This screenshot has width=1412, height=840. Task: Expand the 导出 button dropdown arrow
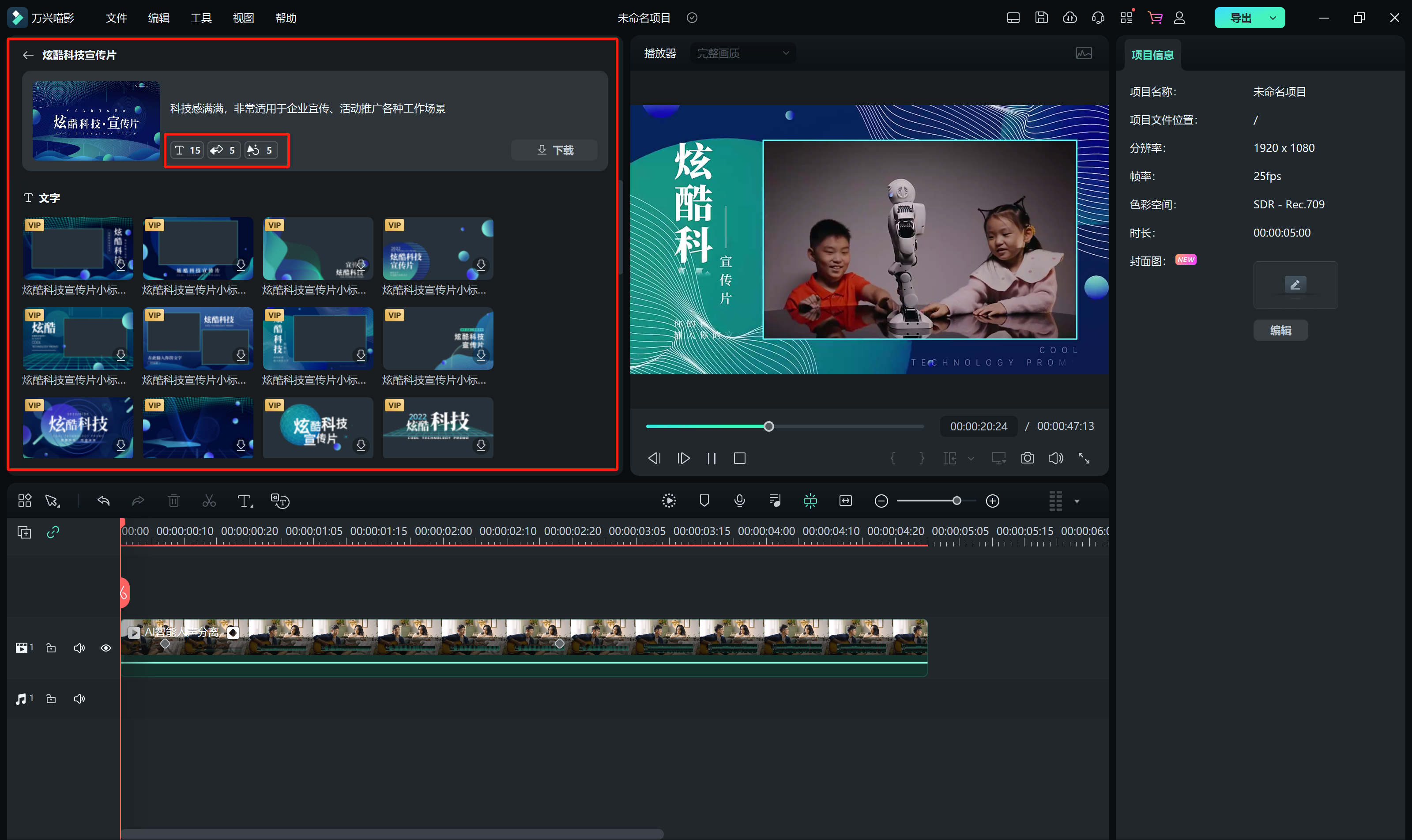point(1273,18)
